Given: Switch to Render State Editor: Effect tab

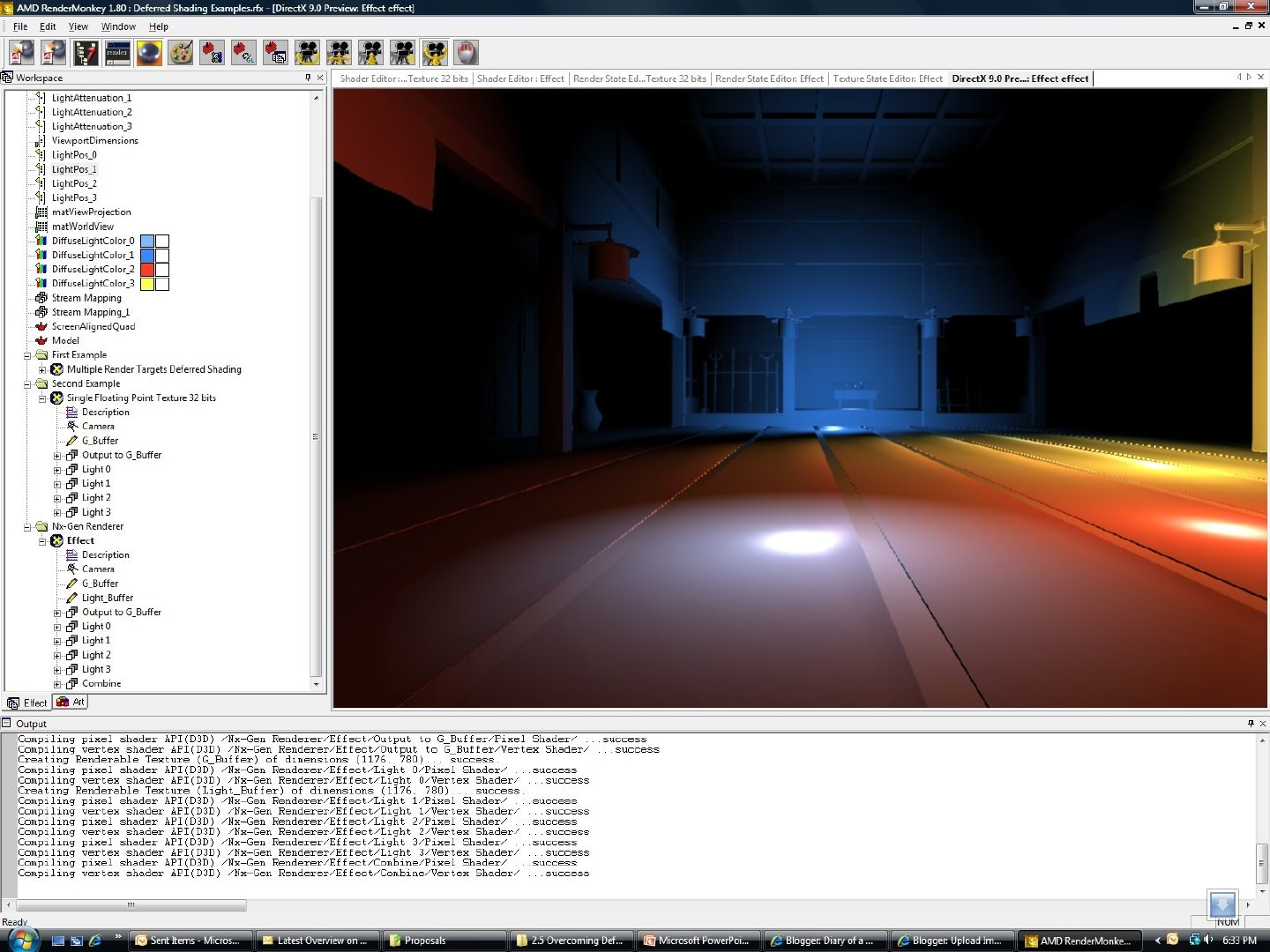Looking at the screenshot, I should point(768,78).
